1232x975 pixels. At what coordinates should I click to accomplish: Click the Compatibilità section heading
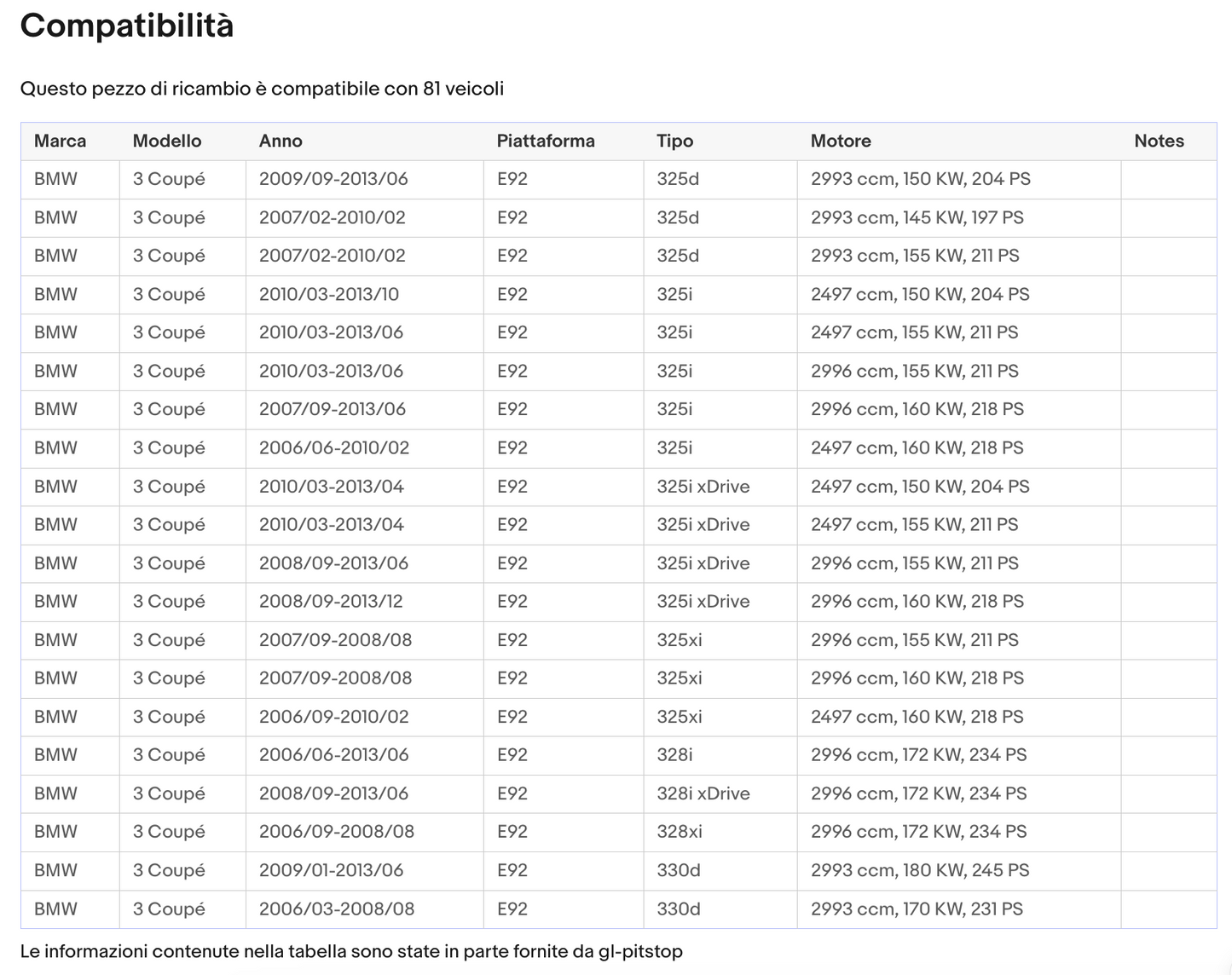tap(127, 26)
